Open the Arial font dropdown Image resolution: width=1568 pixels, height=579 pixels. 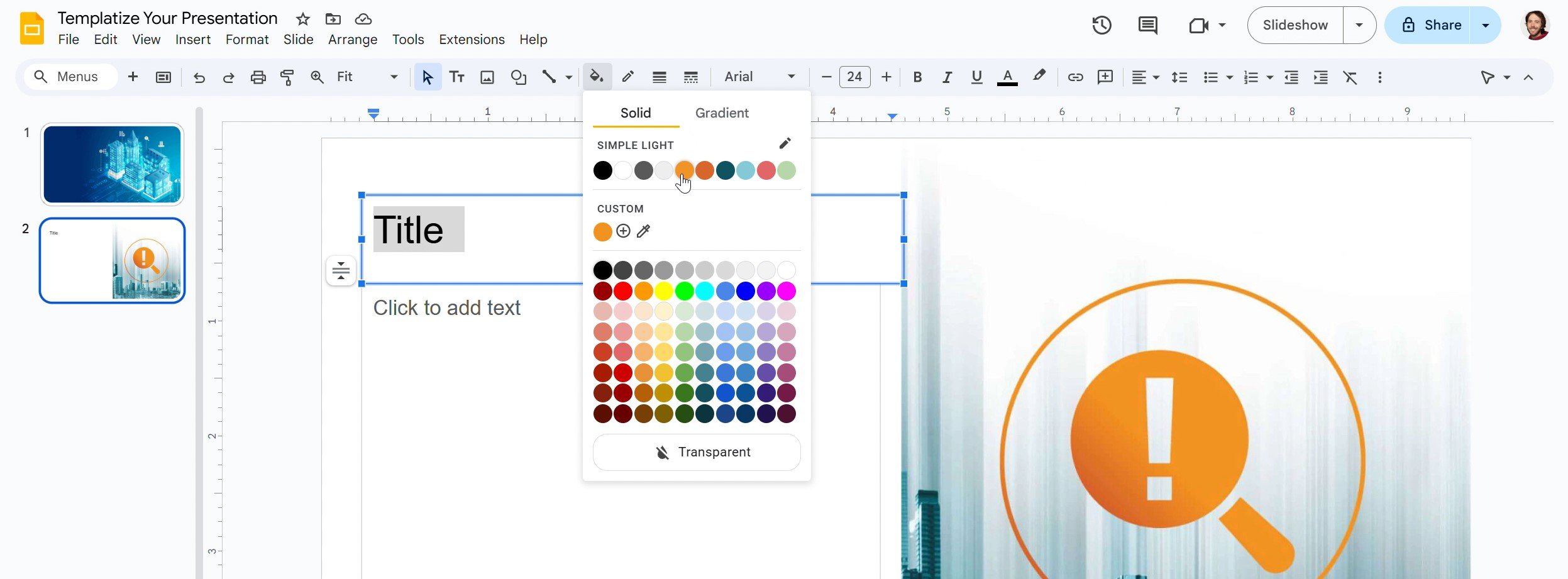click(759, 77)
